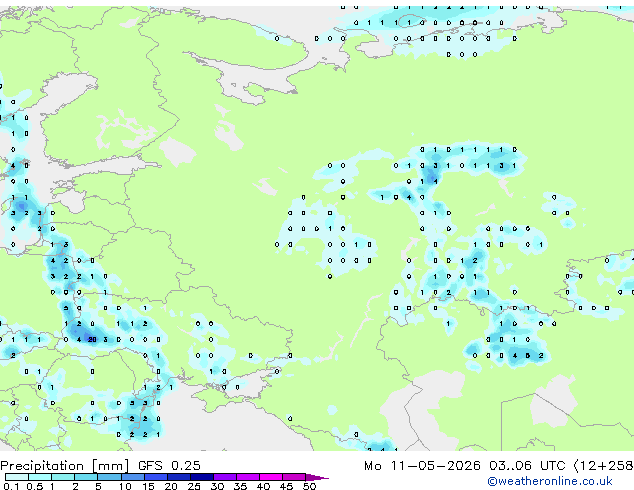Click the '10' legend scale label
Viewport: 634px width, 490px height.
[125, 486]
